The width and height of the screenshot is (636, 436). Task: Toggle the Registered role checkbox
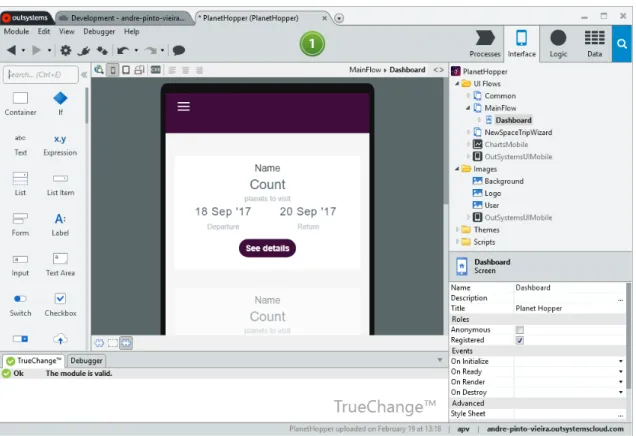[520, 340]
